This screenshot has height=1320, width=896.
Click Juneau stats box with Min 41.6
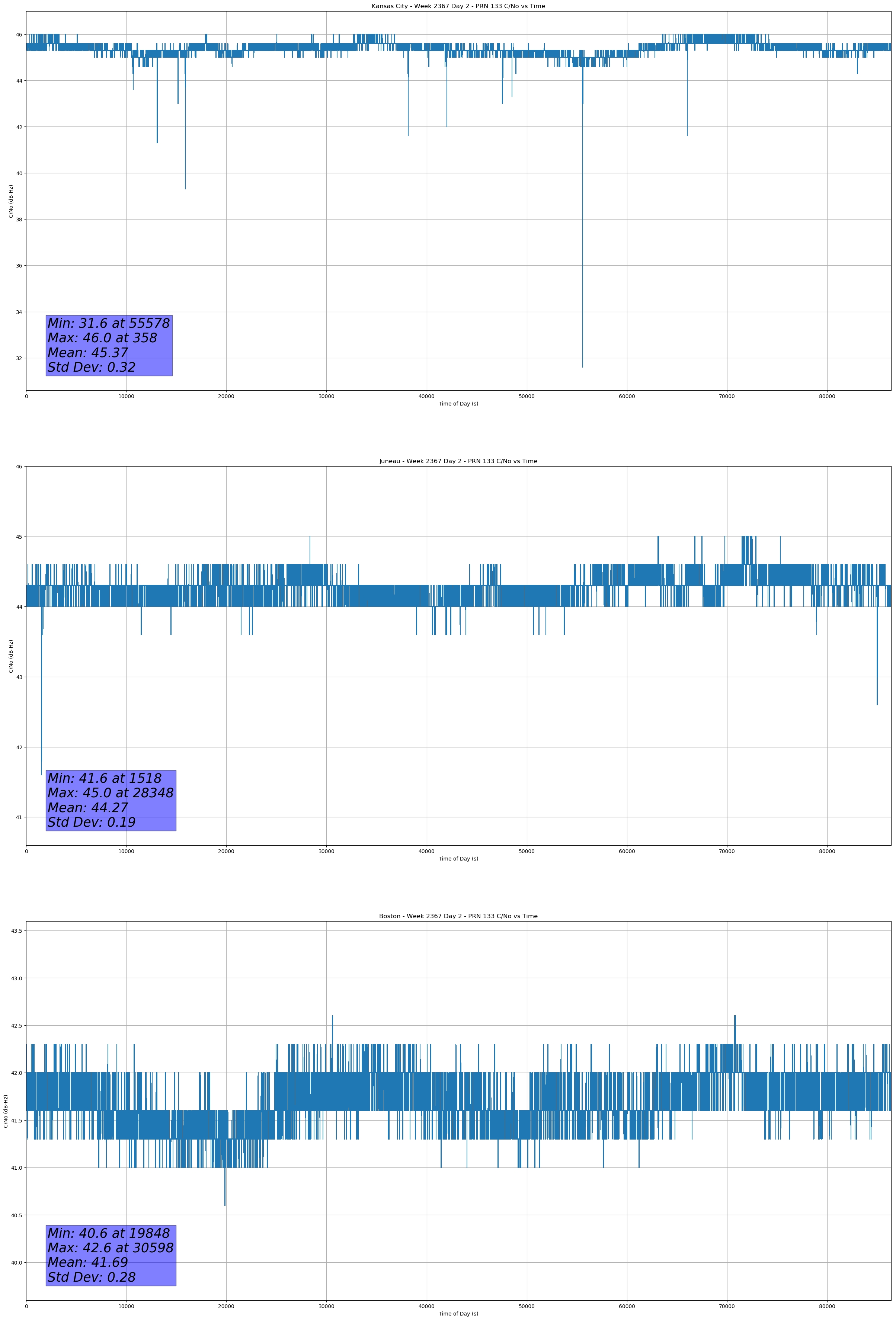coord(111,800)
